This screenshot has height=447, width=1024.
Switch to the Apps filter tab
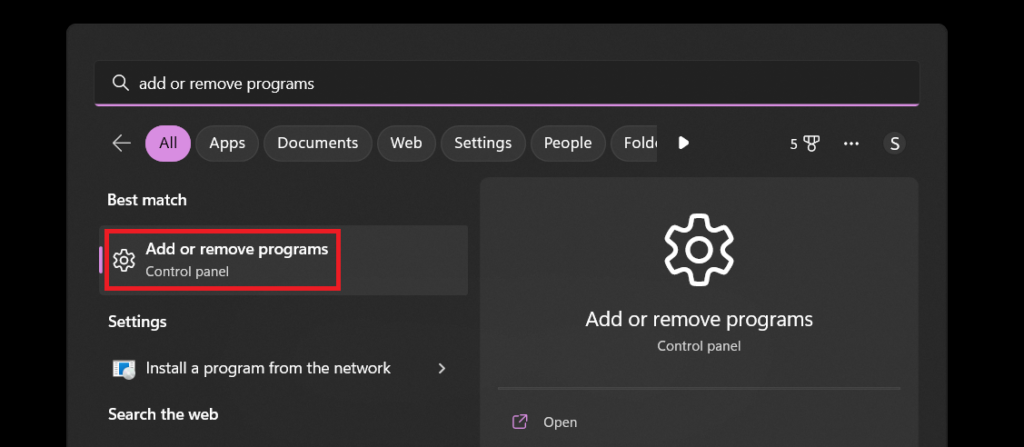227,143
